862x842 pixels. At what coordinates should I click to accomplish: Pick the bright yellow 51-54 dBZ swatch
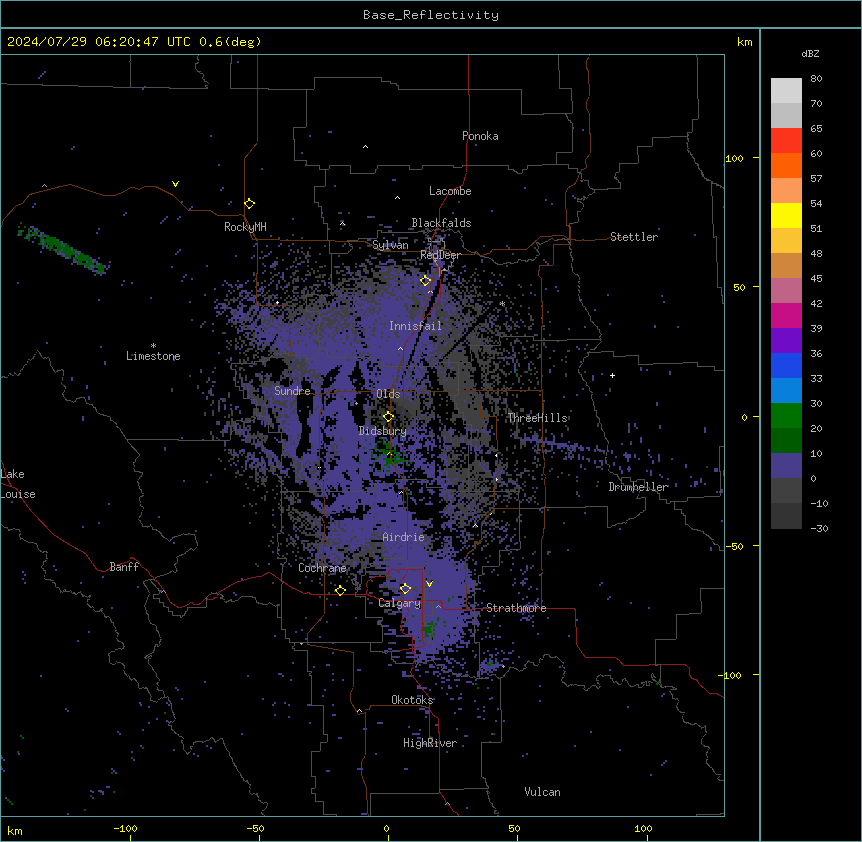[x=786, y=215]
